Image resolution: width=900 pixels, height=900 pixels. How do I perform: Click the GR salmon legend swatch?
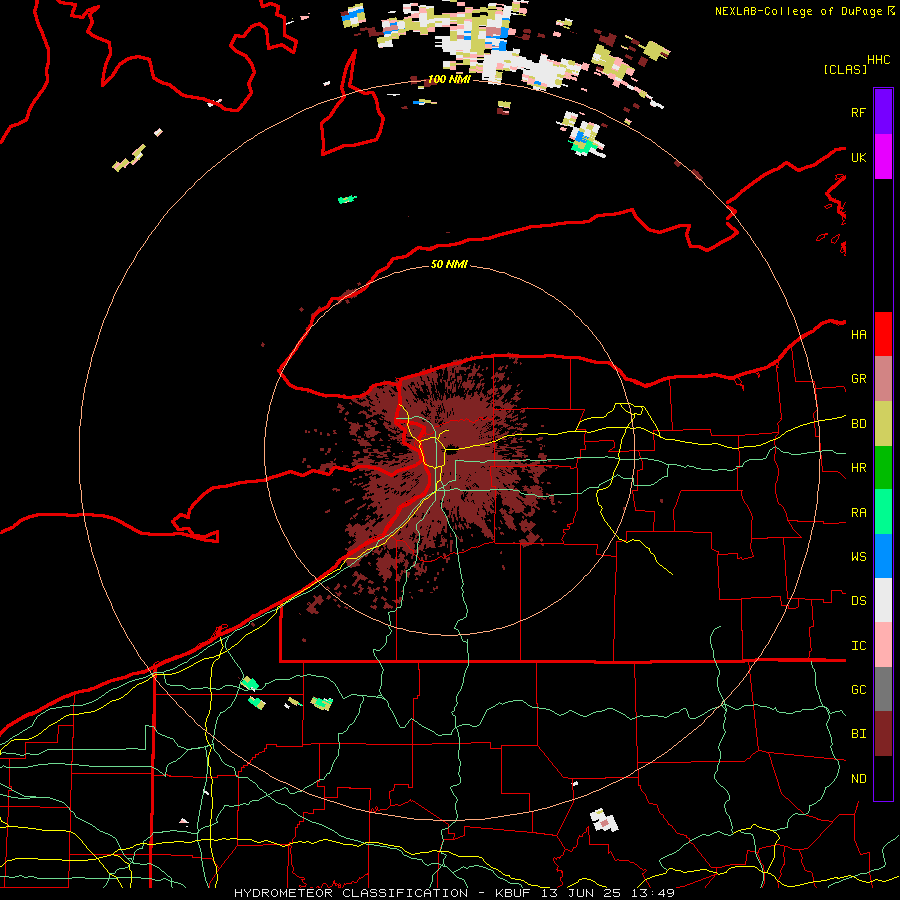point(883,378)
